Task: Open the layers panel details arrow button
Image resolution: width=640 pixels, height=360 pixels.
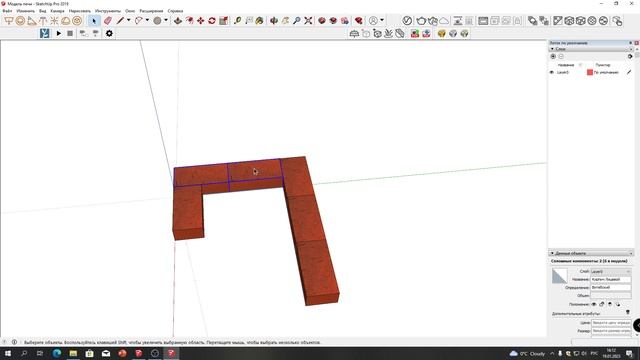Action: tap(630, 56)
